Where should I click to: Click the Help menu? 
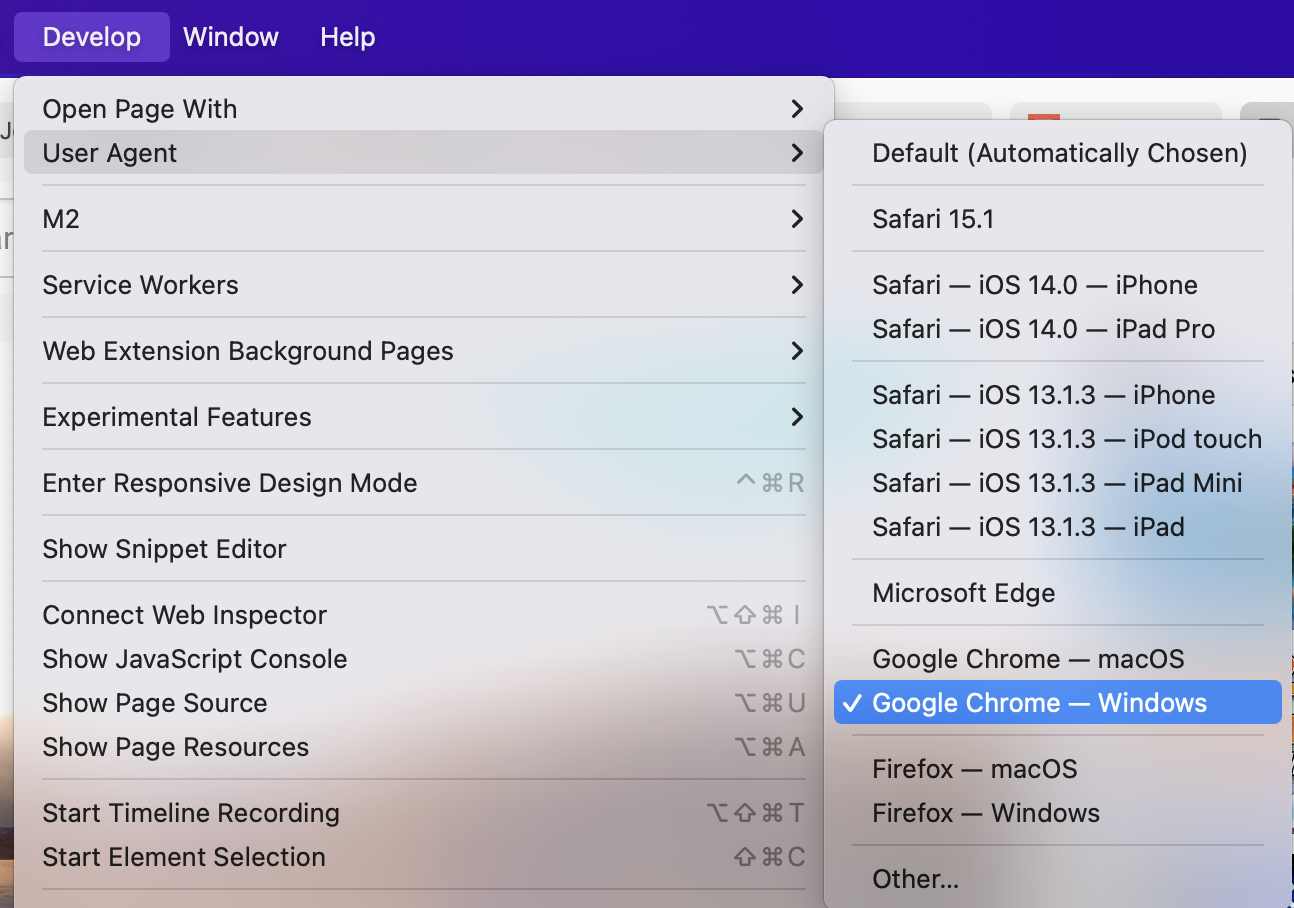(347, 37)
